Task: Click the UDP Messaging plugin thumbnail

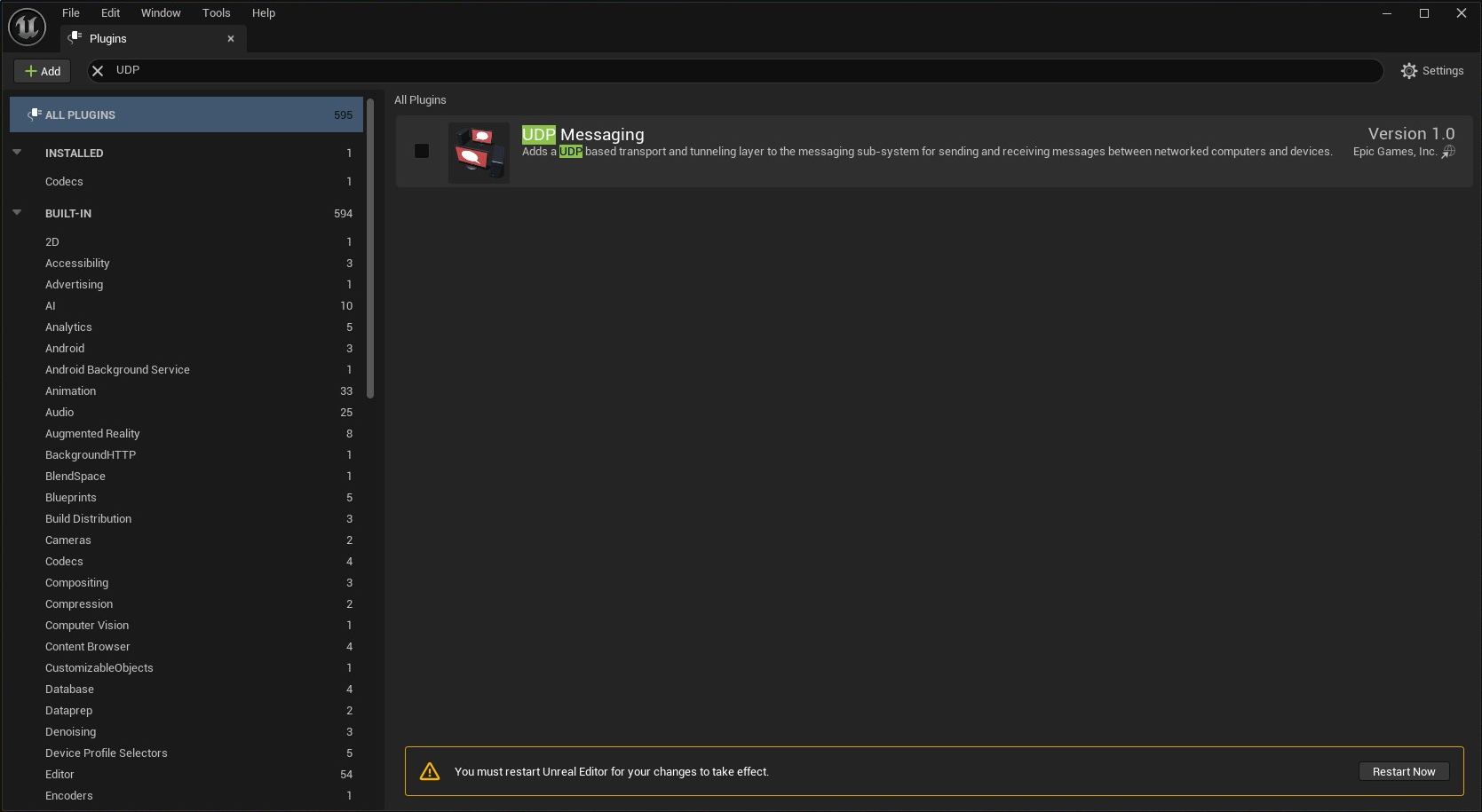Action: pyautogui.click(x=479, y=153)
